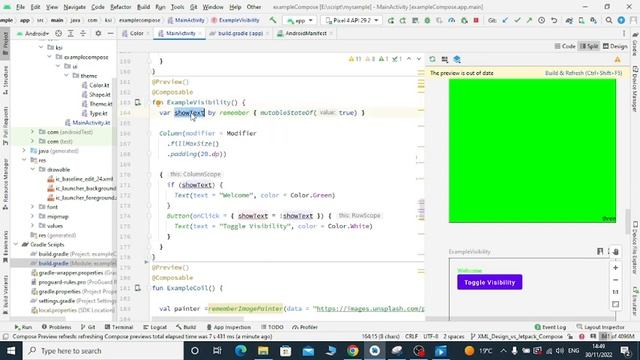Screen dimensions: 640x360
Task: Click the Git update project arrow icon
Action: coord(505,20)
